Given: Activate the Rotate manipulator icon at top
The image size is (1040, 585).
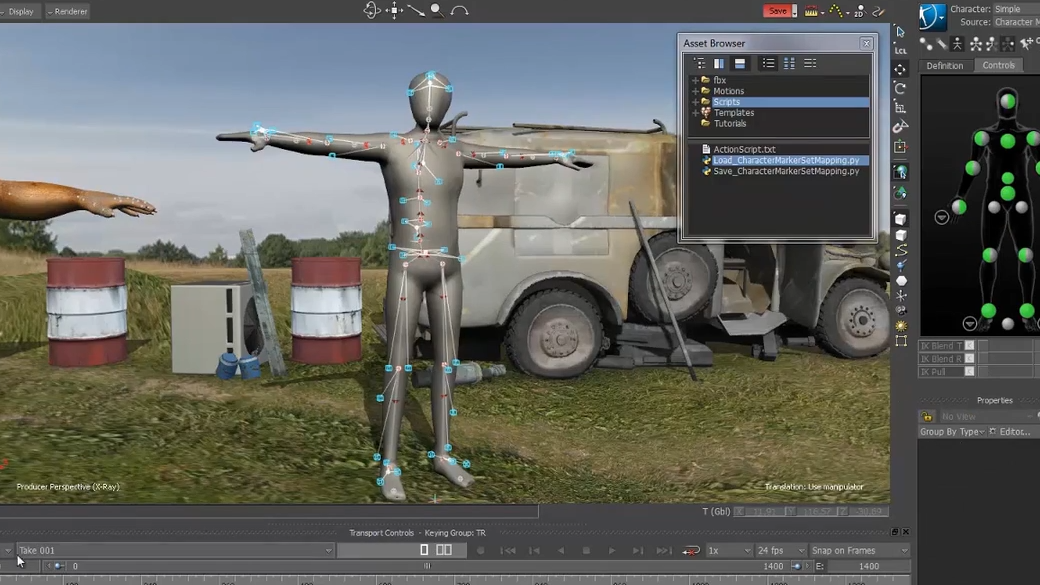Looking at the screenshot, I should (372, 10).
